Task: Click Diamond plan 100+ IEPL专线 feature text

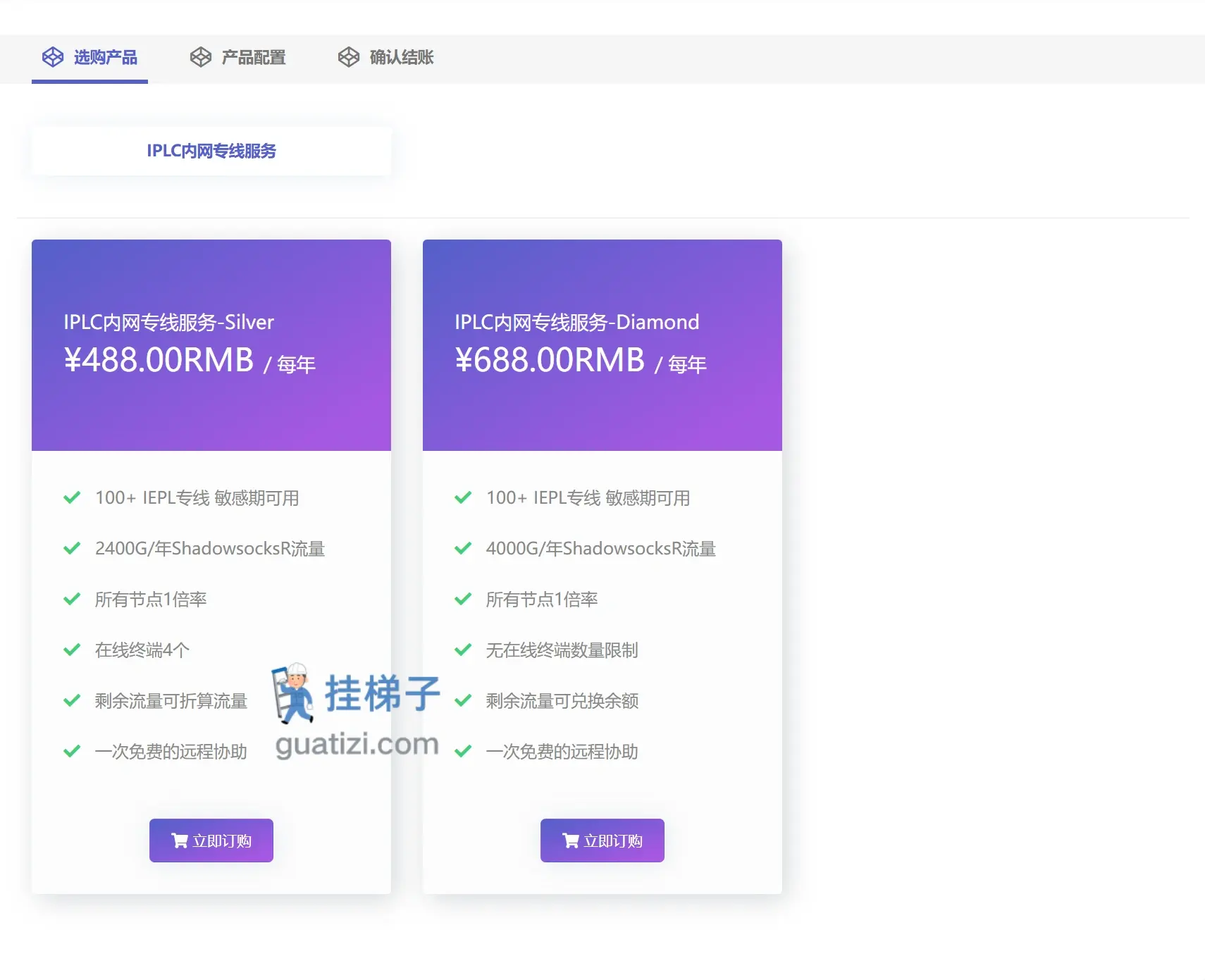Action: click(588, 498)
